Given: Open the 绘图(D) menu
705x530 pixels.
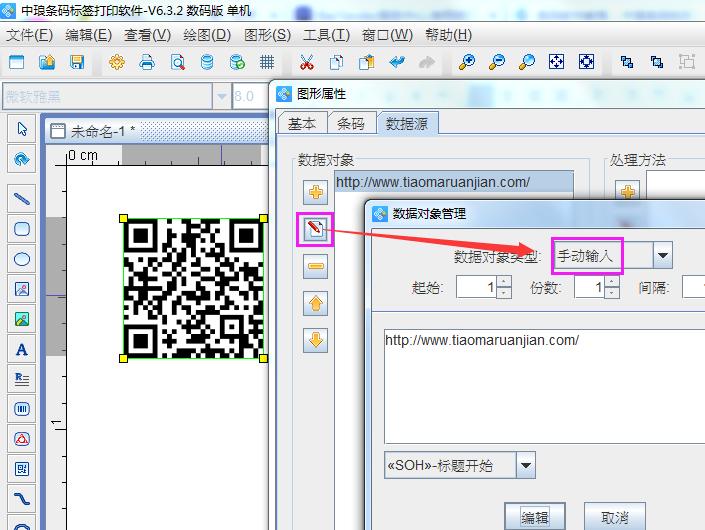Looking at the screenshot, I should [x=207, y=35].
